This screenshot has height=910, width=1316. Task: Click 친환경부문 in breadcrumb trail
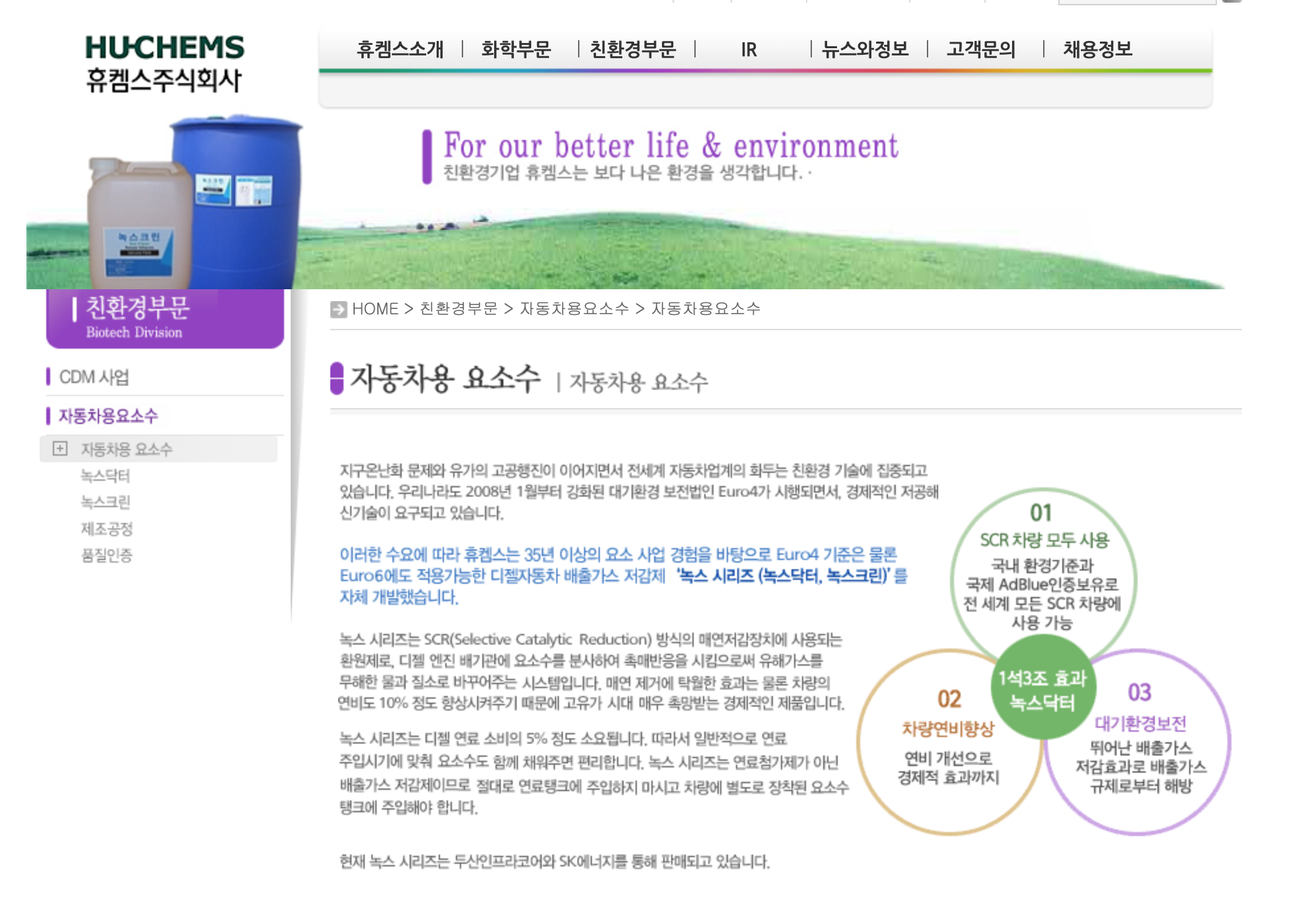coord(458,308)
